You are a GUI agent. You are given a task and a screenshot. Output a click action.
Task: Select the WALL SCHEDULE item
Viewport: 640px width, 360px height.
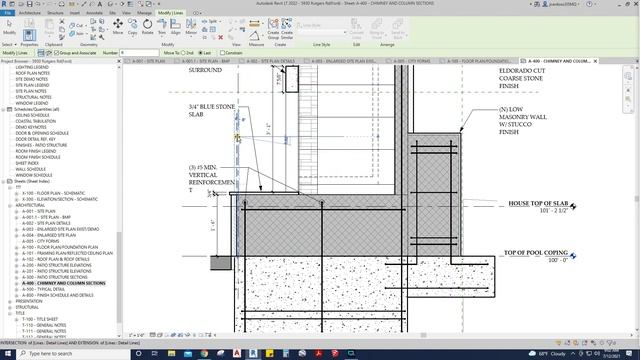point(31,169)
